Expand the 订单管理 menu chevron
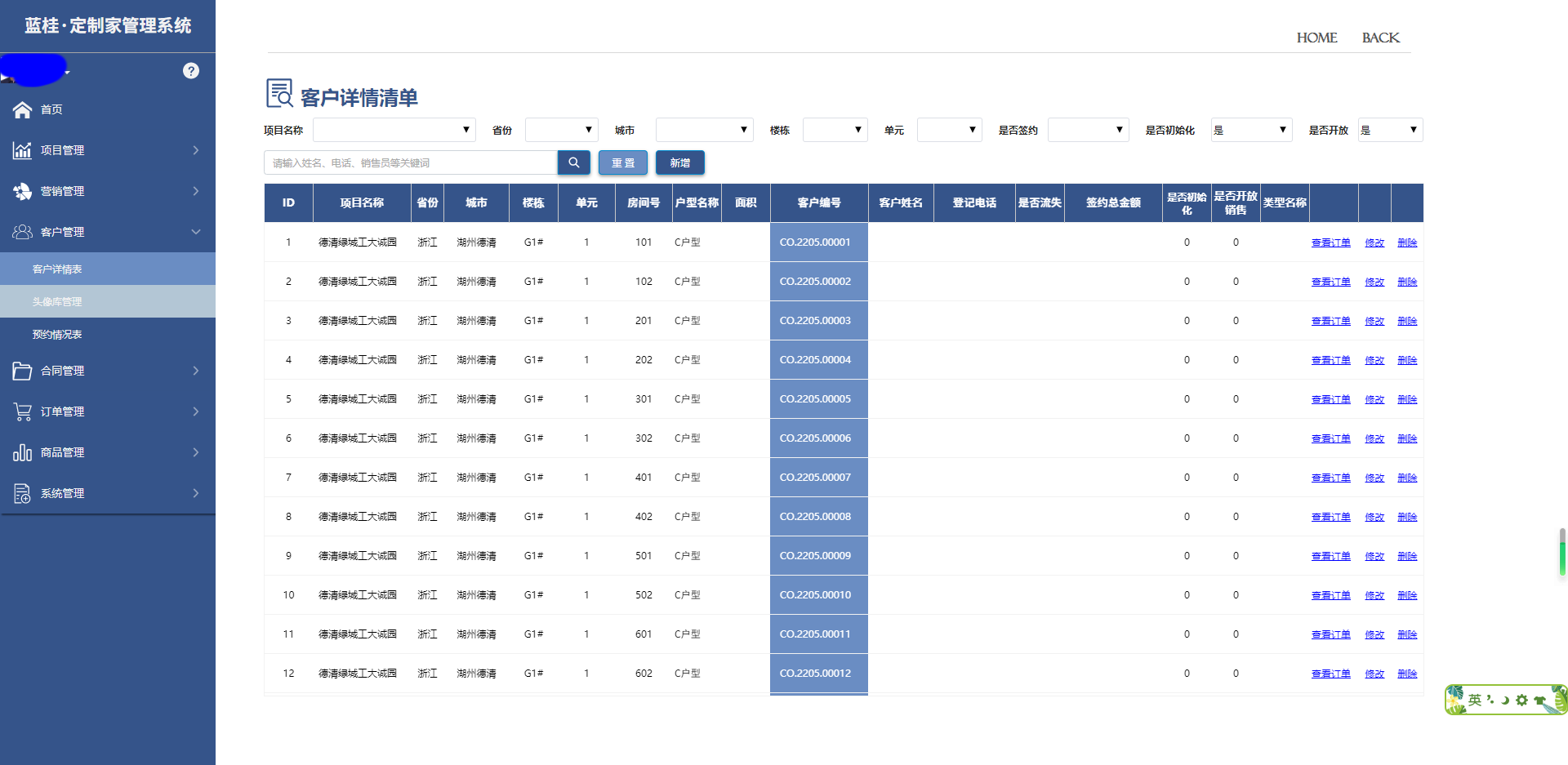The height and width of the screenshot is (765, 1568). pos(196,411)
